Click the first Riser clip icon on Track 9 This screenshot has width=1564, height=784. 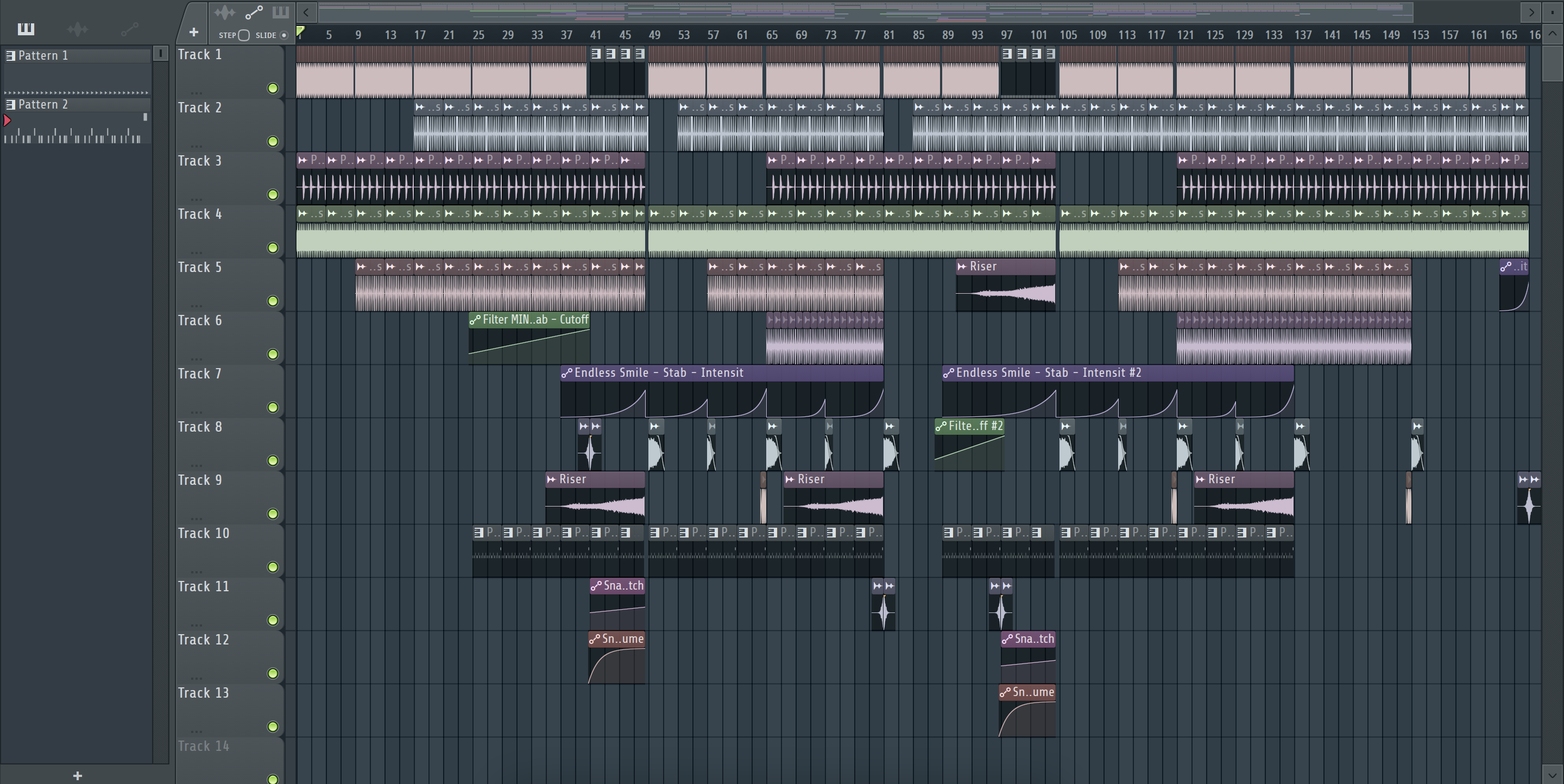pos(551,479)
